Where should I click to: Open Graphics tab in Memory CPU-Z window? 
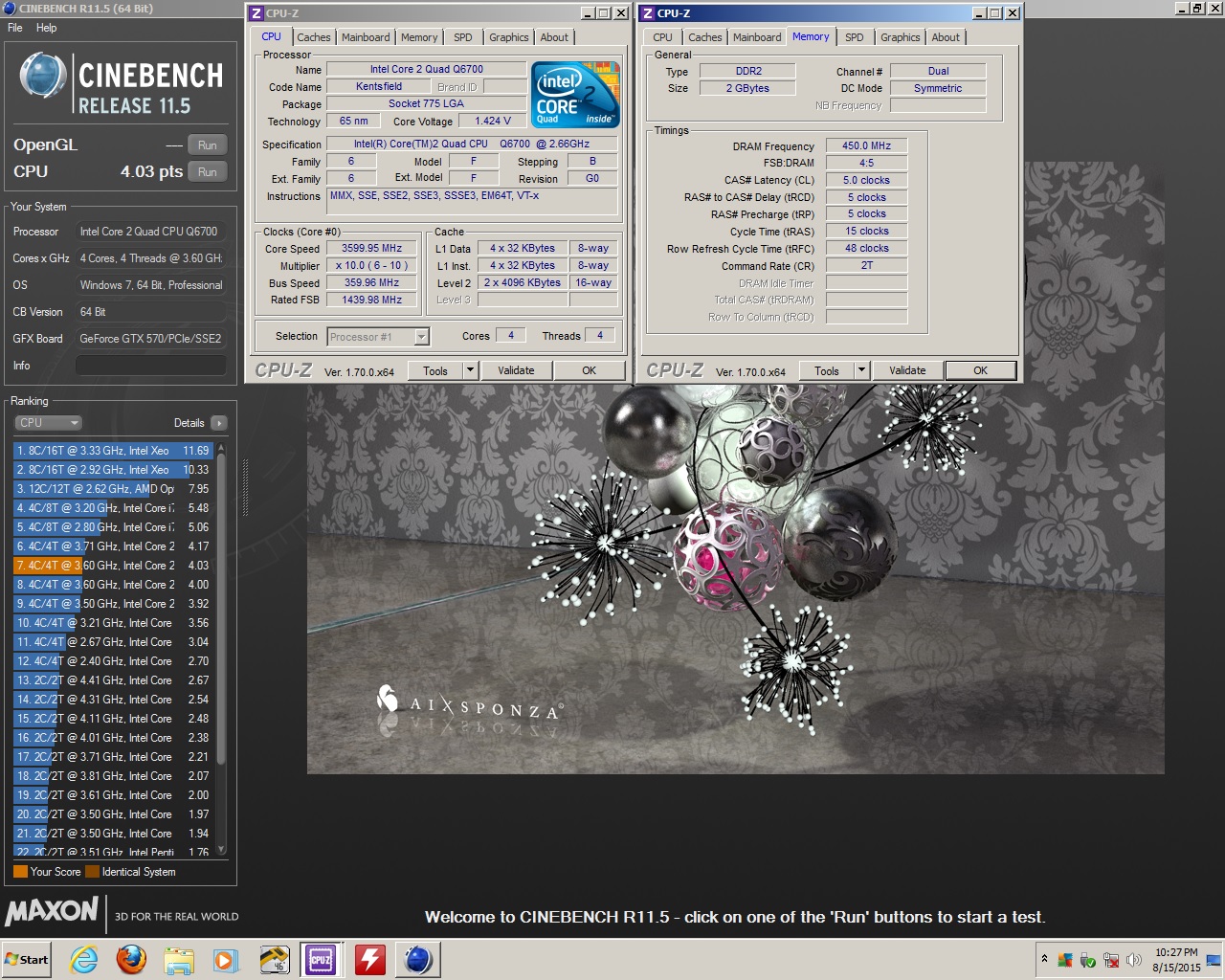901,37
